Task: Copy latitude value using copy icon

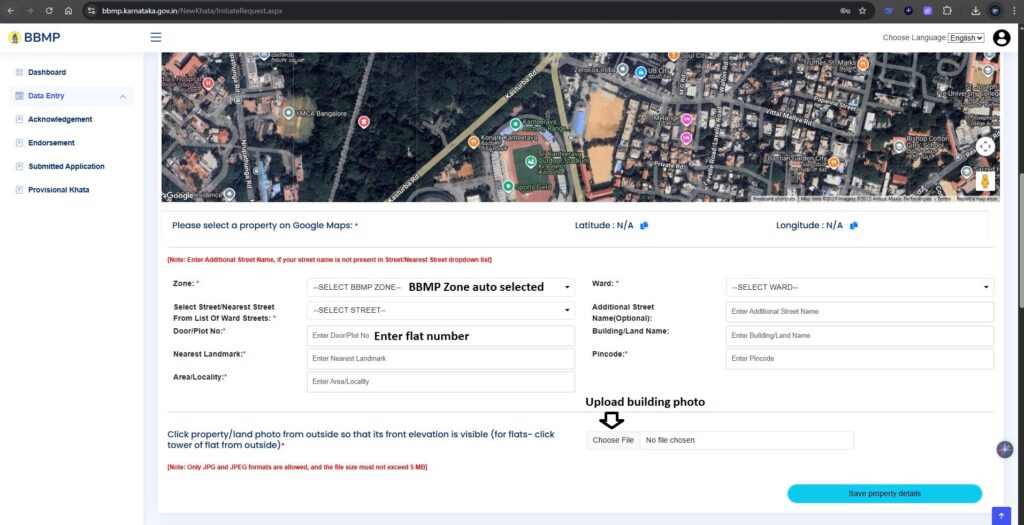Action: pyautogui.click(x=645, y=226)
